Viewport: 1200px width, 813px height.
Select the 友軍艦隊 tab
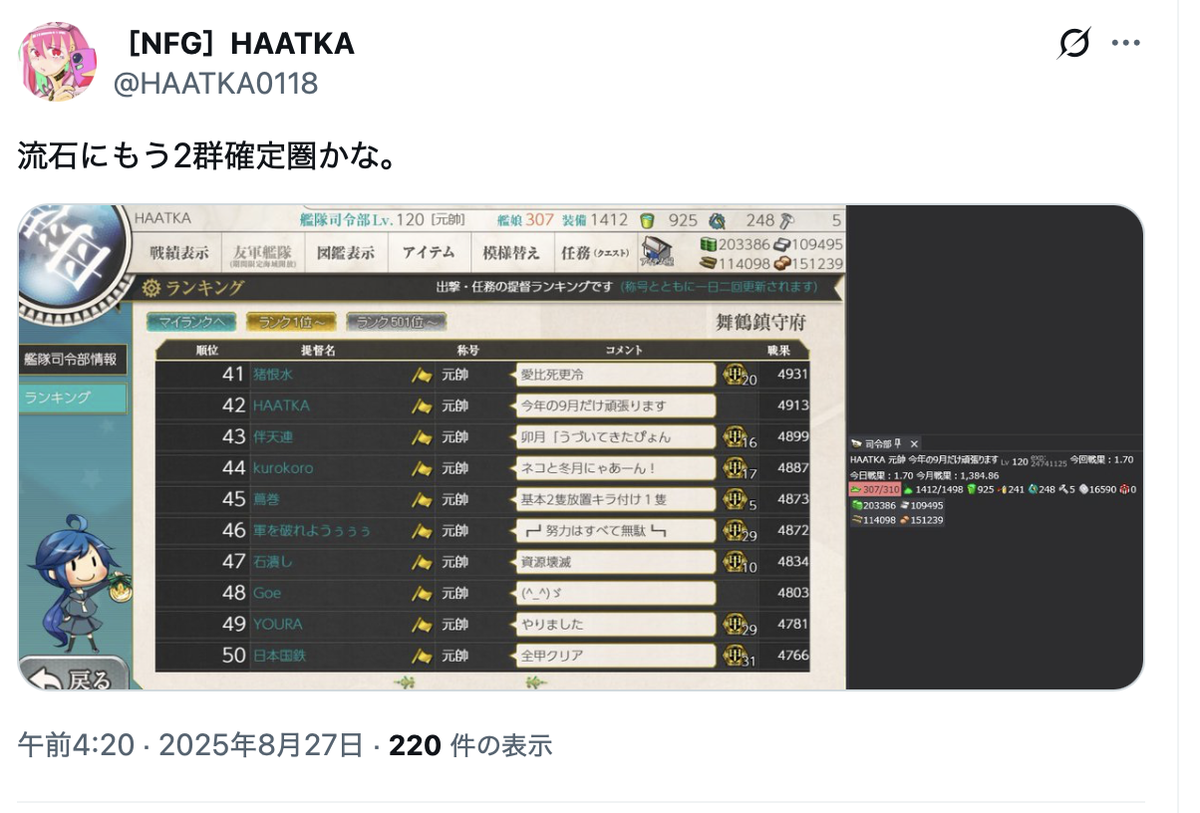click(262, 254)
